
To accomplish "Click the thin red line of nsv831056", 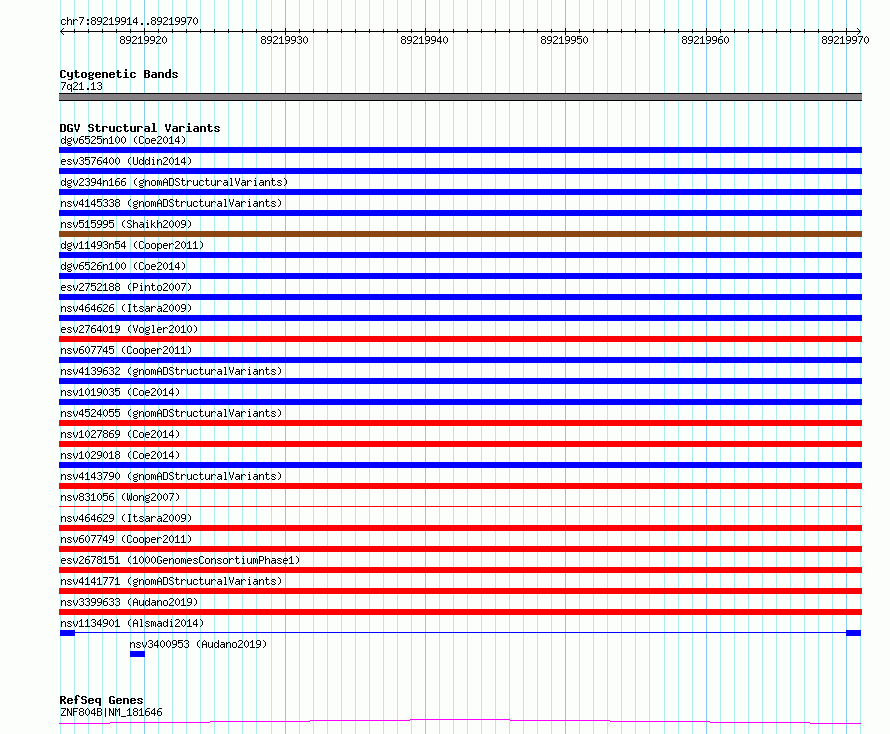I will [x=460, y=506].
